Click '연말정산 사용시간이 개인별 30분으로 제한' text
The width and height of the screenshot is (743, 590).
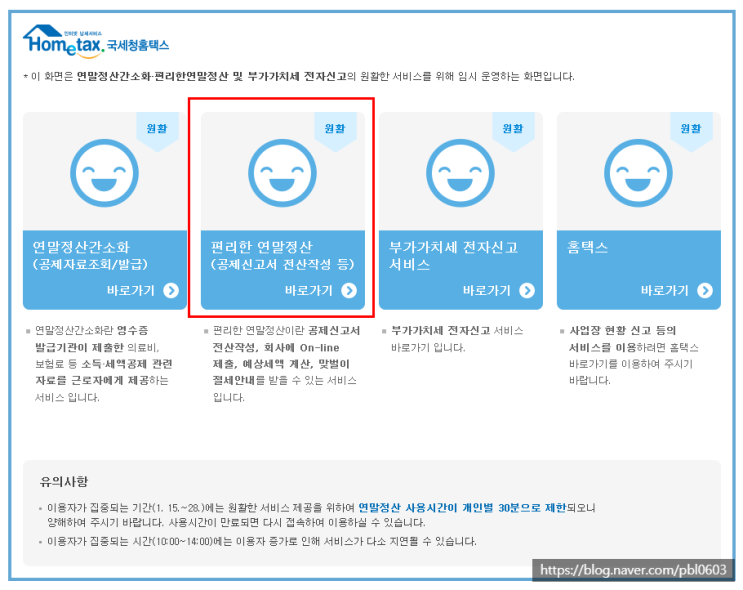tap(462, 508)
